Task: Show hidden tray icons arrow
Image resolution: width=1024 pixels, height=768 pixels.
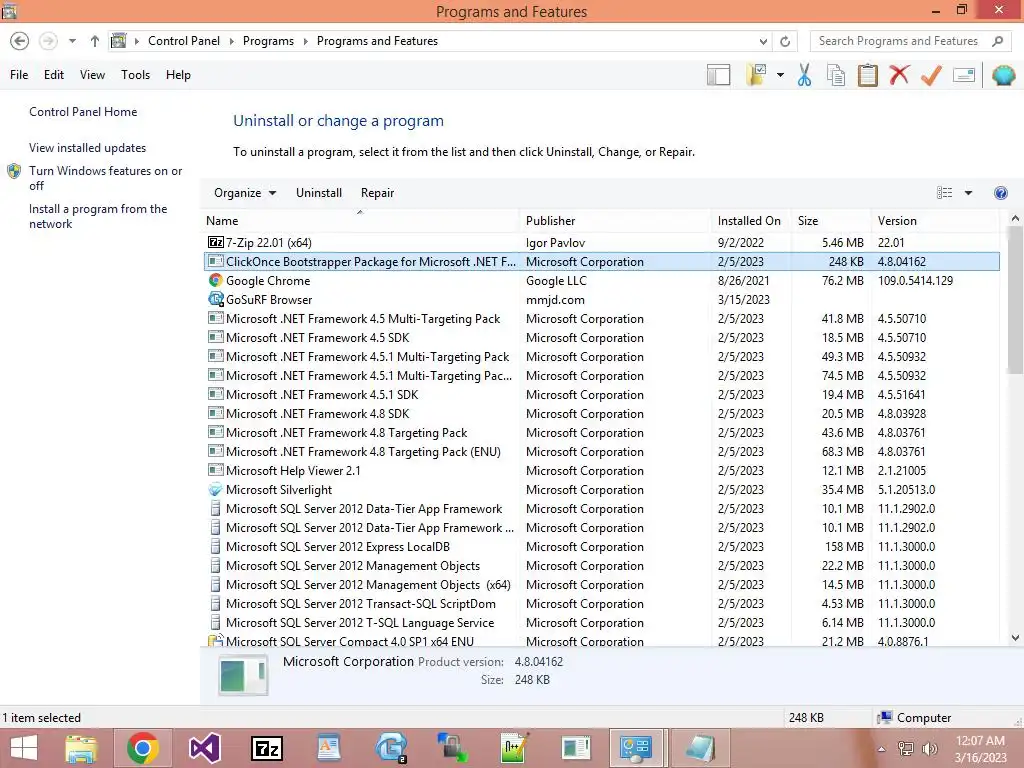Action: pos(882,749)
